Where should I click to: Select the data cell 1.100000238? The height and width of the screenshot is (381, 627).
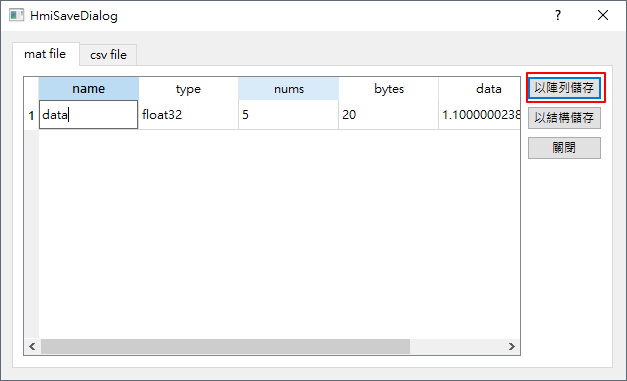coord(479,115)
